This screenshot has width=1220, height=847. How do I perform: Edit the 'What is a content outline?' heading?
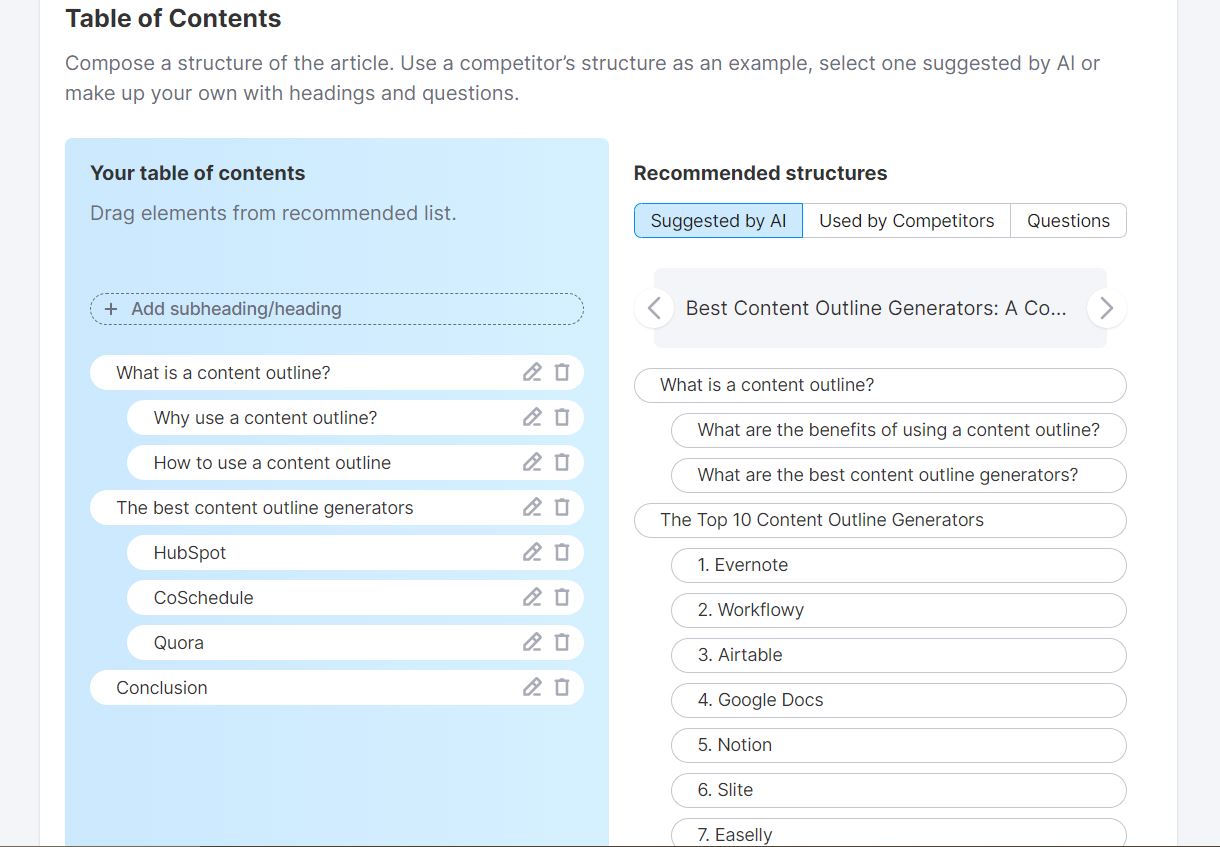[532, 372]
